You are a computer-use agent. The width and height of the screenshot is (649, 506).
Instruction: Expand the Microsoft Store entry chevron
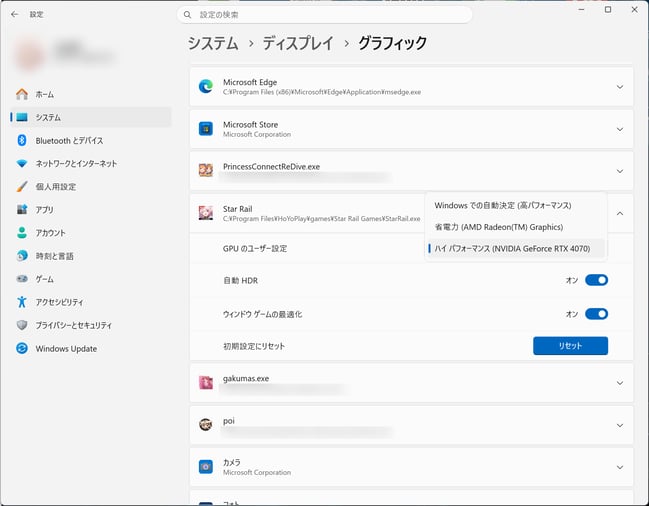620,129
